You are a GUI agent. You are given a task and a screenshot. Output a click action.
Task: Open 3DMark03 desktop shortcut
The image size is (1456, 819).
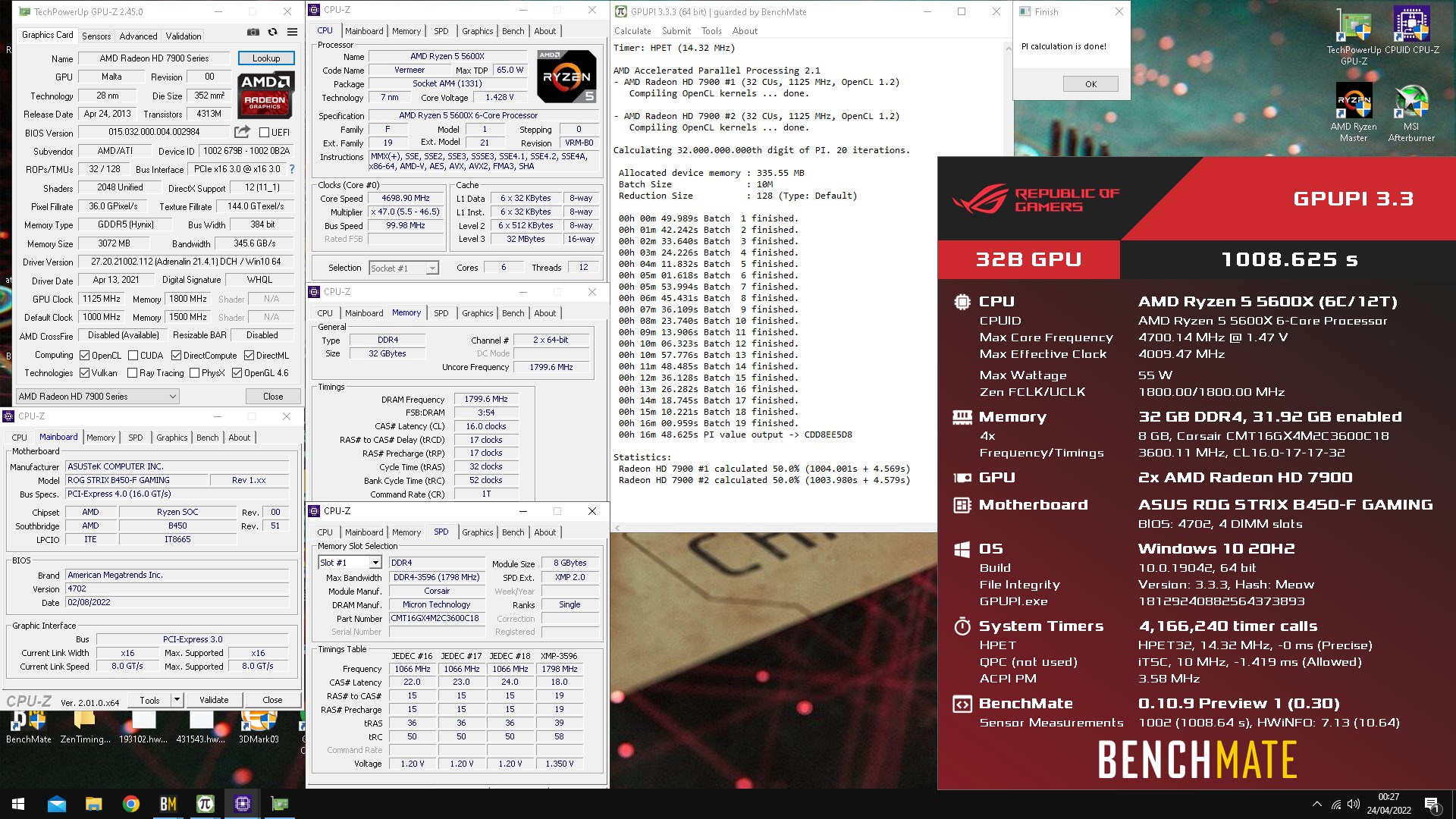coord(259,728)
